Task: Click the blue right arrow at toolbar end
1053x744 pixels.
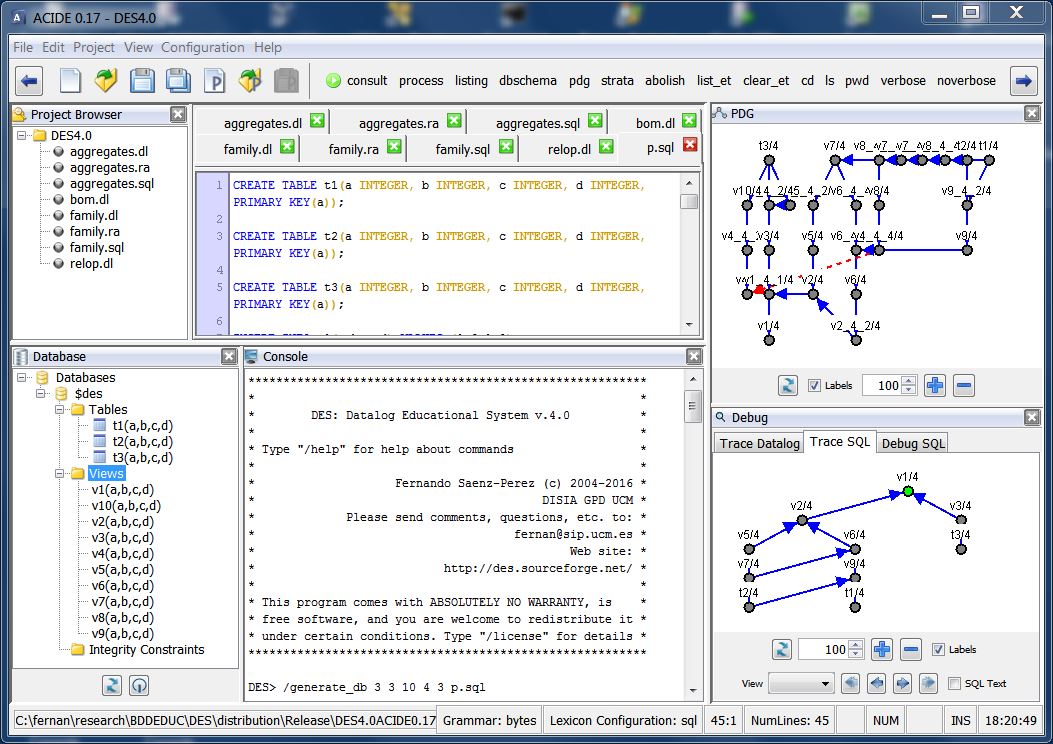Action: (x=1023, y=81)
